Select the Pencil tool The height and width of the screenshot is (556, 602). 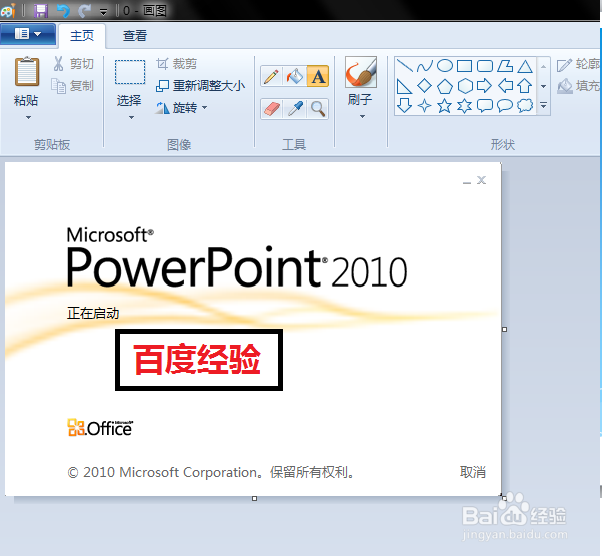pyautogui.click(x=271, y=76)
